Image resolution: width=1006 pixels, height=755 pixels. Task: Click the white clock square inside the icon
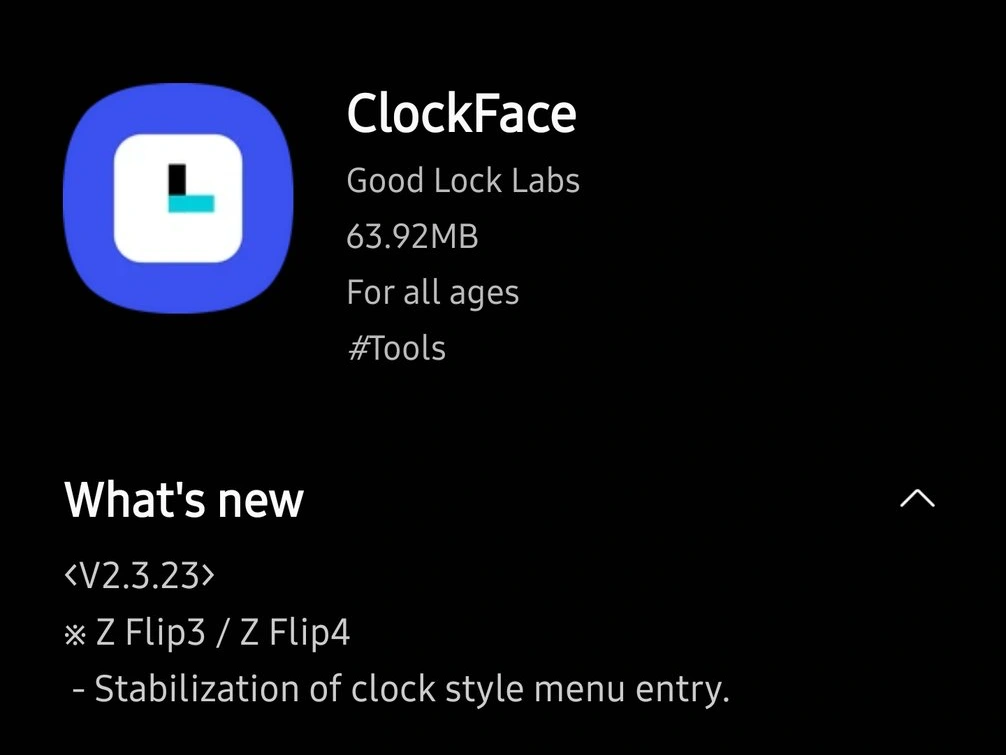178,198
